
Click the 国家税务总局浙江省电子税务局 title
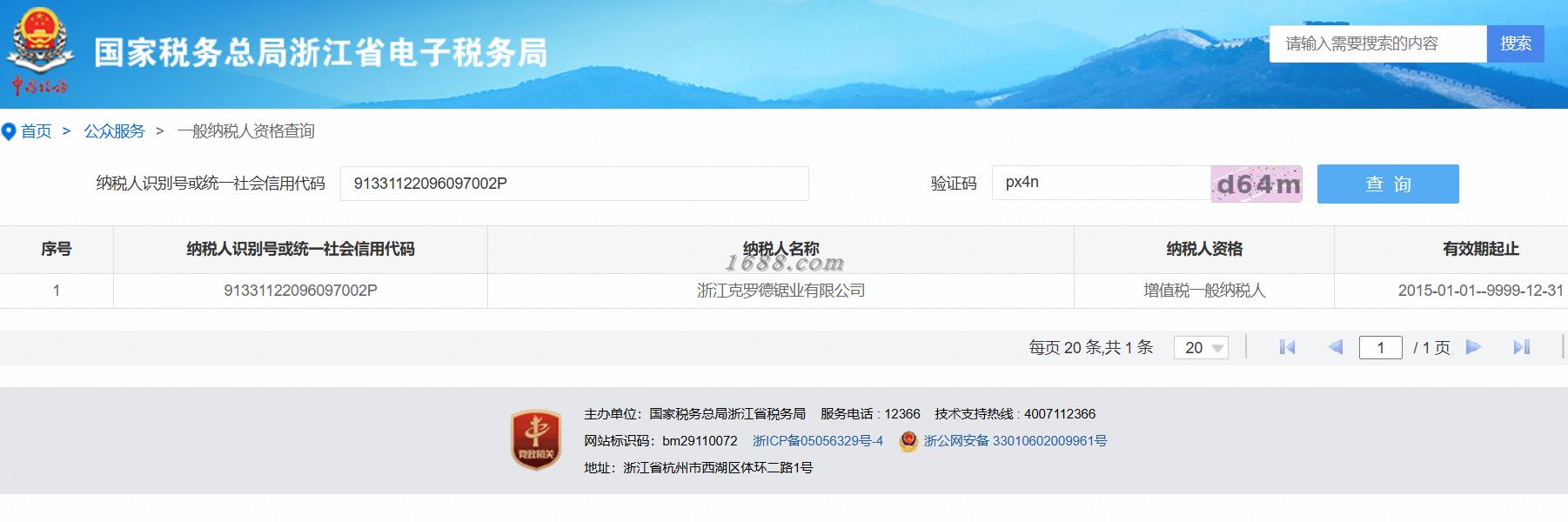click(321, 52)
